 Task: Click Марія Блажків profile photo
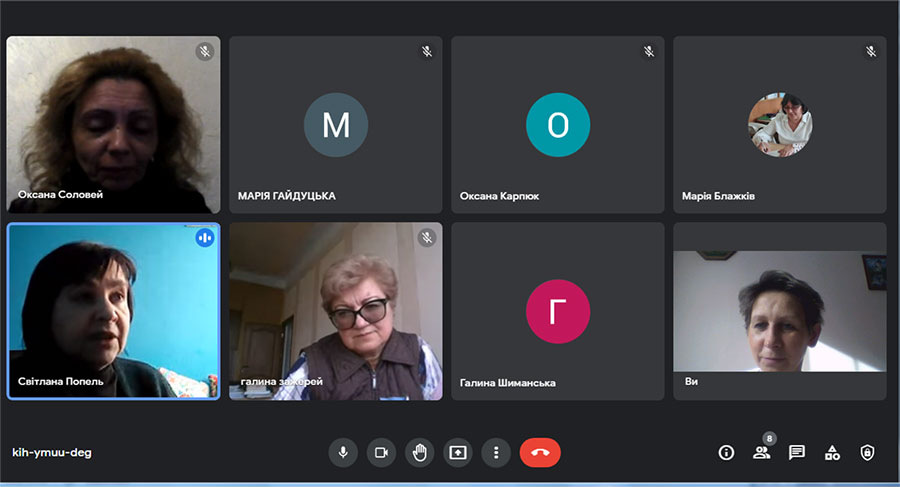pyautogui.click(x=779, y=125)
